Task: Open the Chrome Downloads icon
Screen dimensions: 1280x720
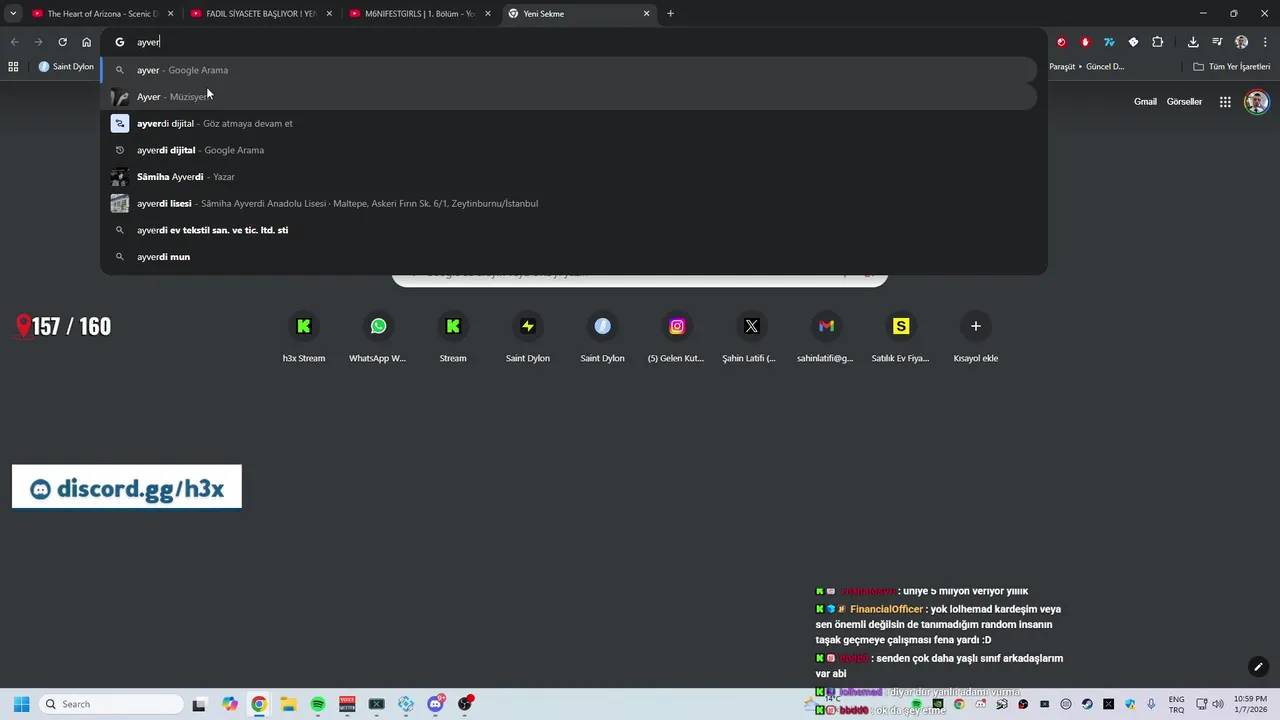Action: 1193,42
